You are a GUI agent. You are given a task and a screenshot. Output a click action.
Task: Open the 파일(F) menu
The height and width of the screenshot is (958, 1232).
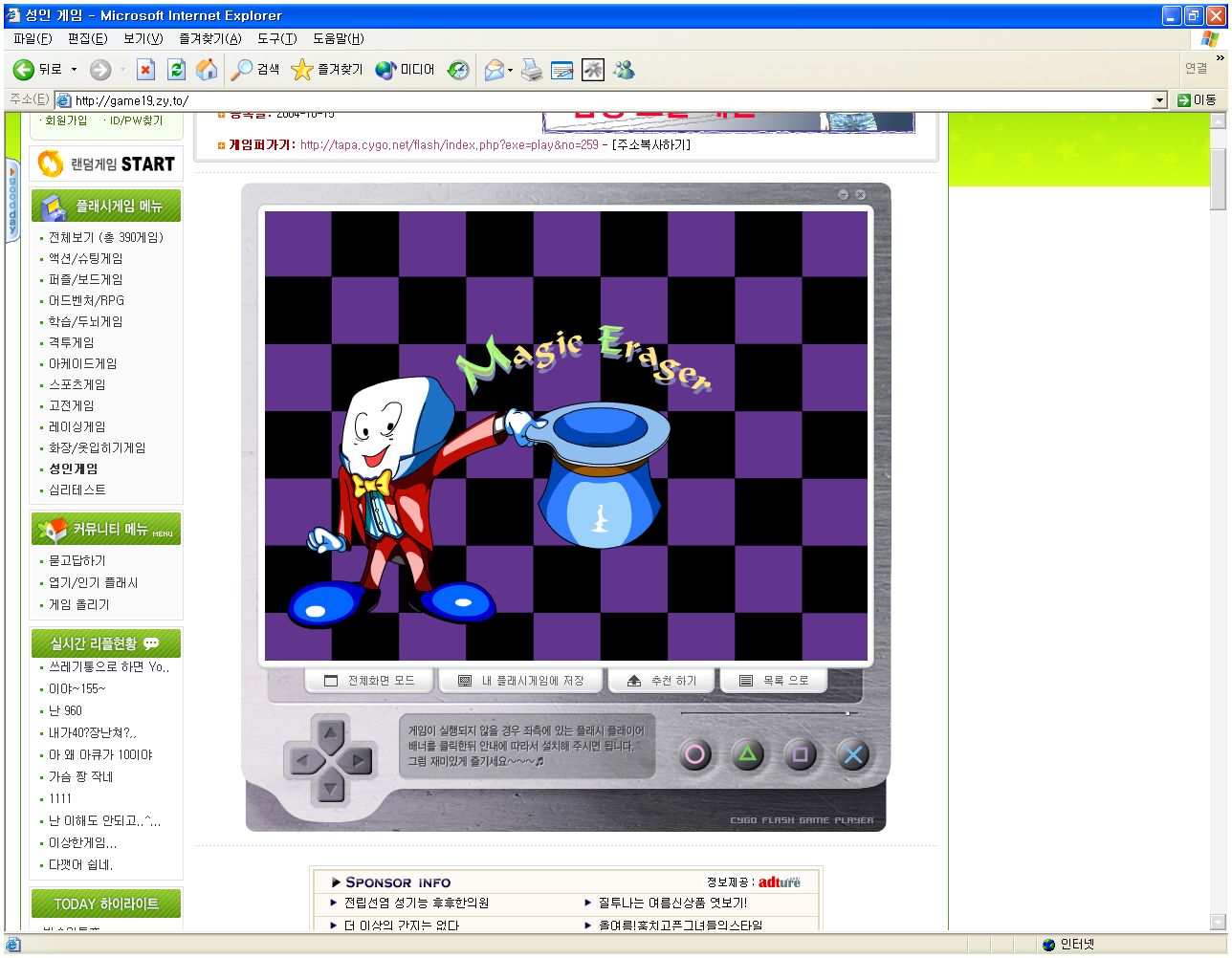(x=33, y=38)
